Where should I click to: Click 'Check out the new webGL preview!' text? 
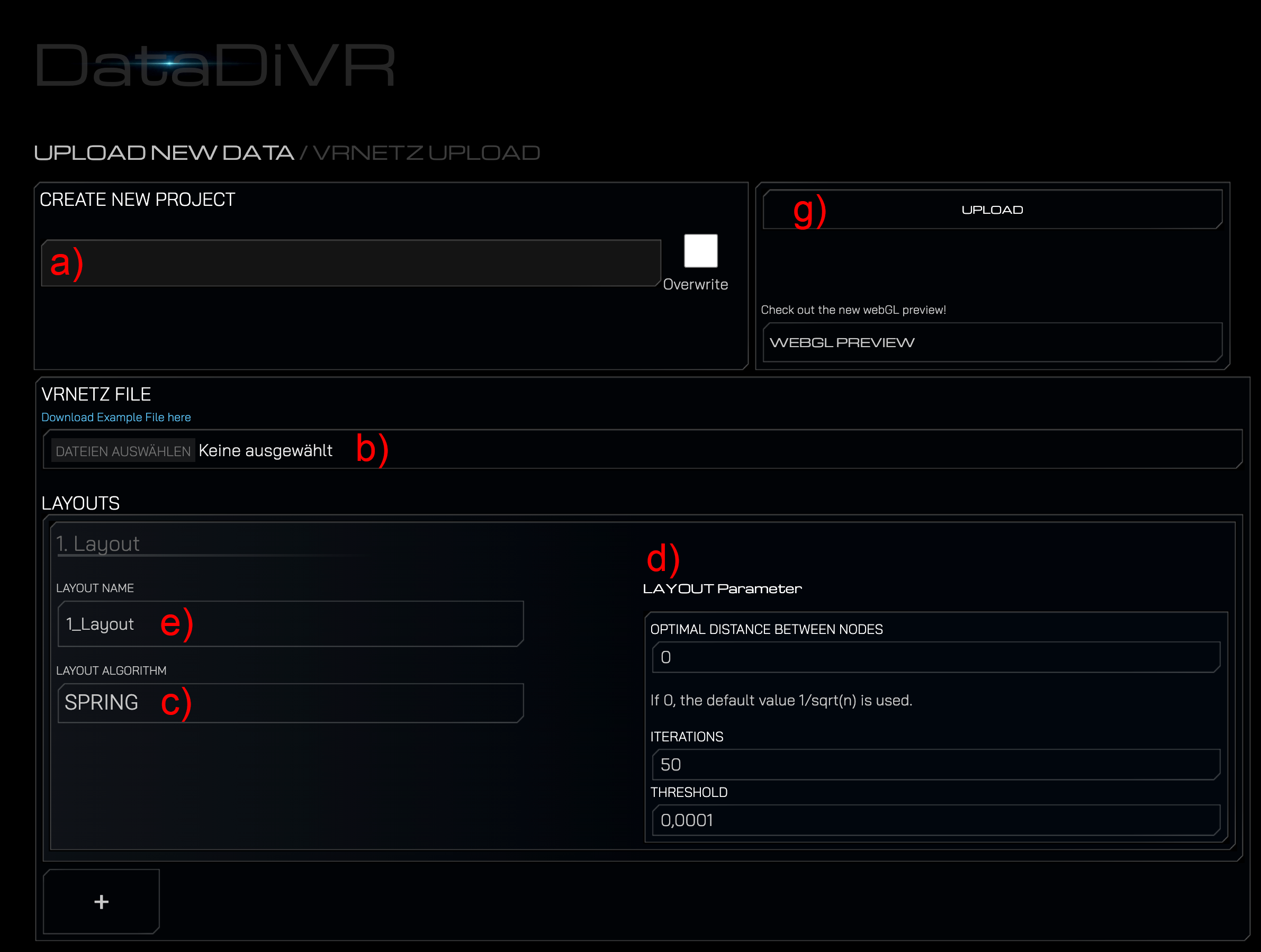point(853,310)
